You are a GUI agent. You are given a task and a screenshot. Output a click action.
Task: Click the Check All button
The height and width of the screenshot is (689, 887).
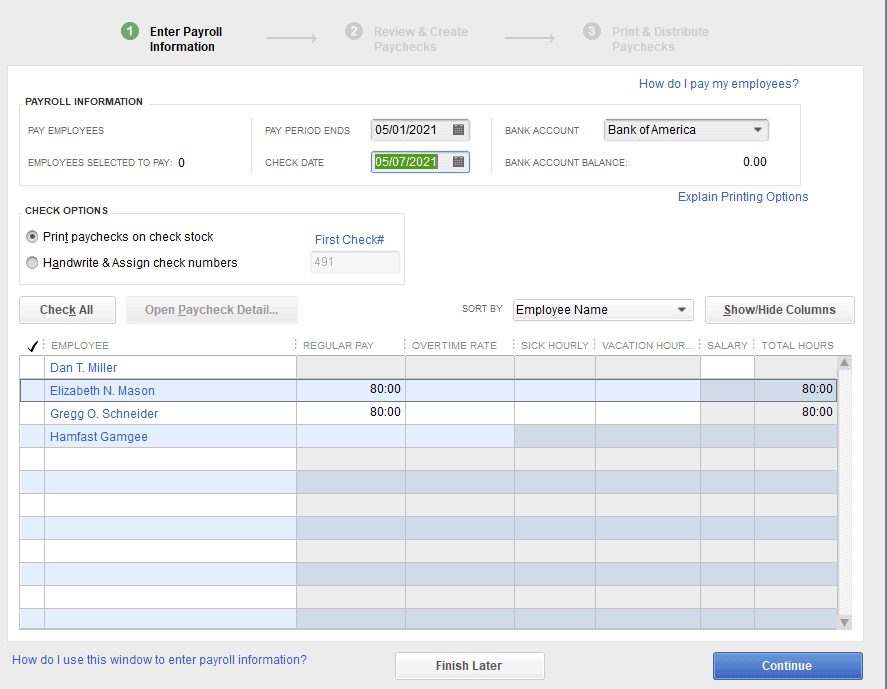point(67,310)
